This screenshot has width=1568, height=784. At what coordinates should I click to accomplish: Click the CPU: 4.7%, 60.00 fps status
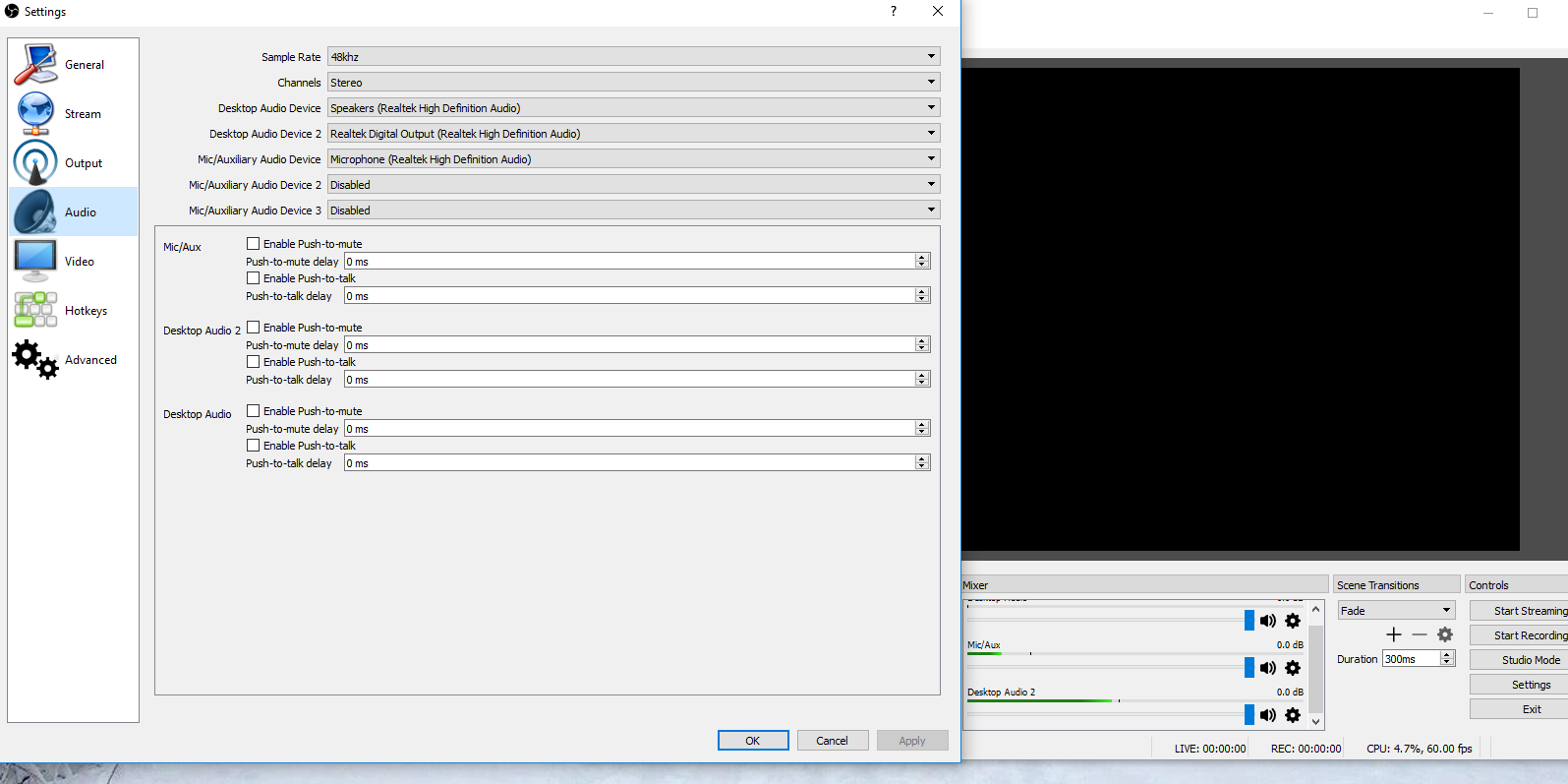(x=1420, y=749)
